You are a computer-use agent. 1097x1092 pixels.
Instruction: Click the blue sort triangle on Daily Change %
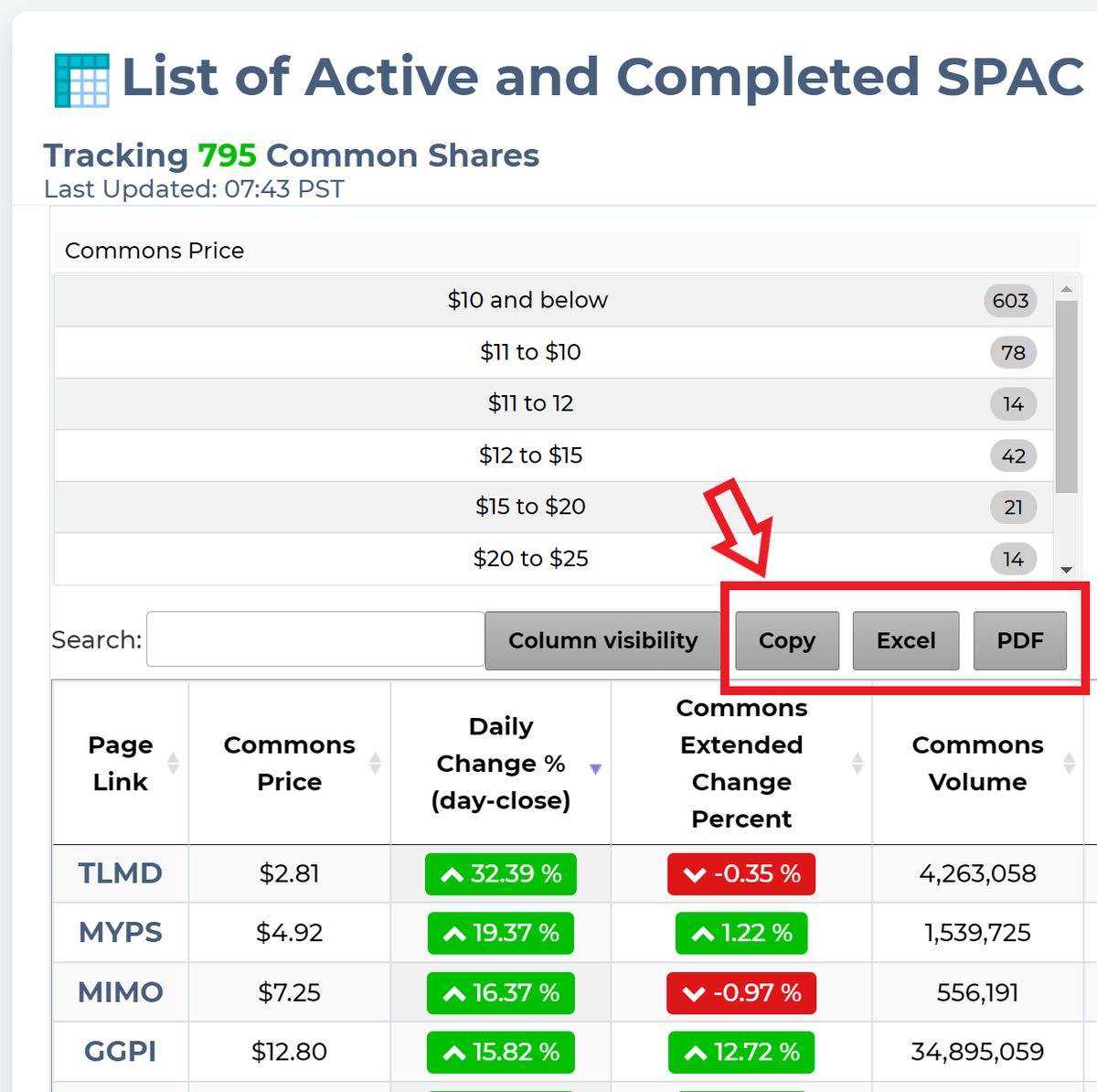[x=596, y=768]
